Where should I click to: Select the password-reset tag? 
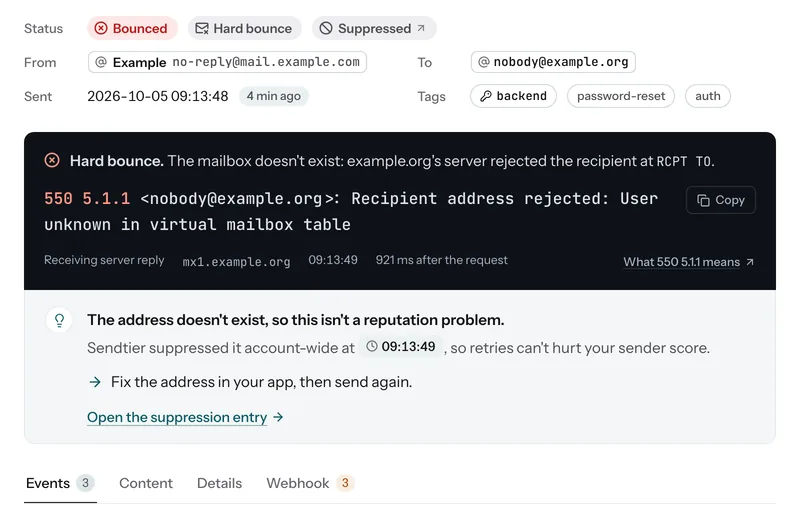coord(621,96)
